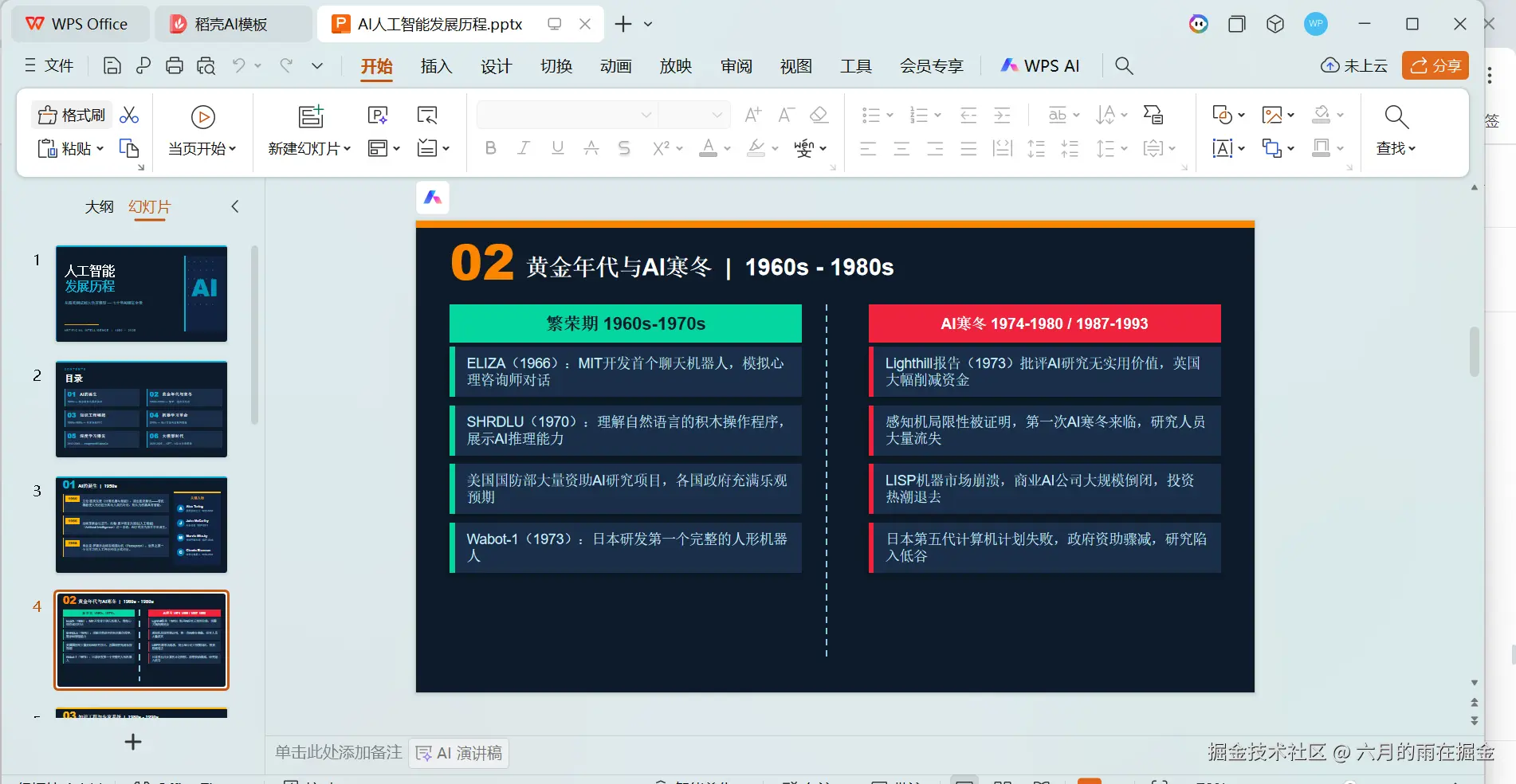The height and width of the screenshot is (784, 1516).
Task: Toggle Underline formatting
Action: pos(558,148)
